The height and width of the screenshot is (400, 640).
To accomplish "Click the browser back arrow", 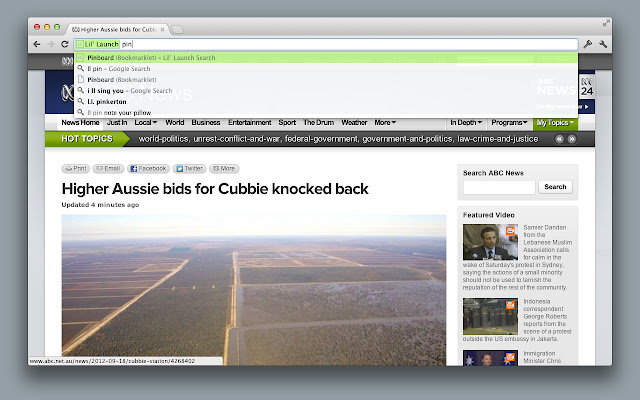I will click(37, 44).
